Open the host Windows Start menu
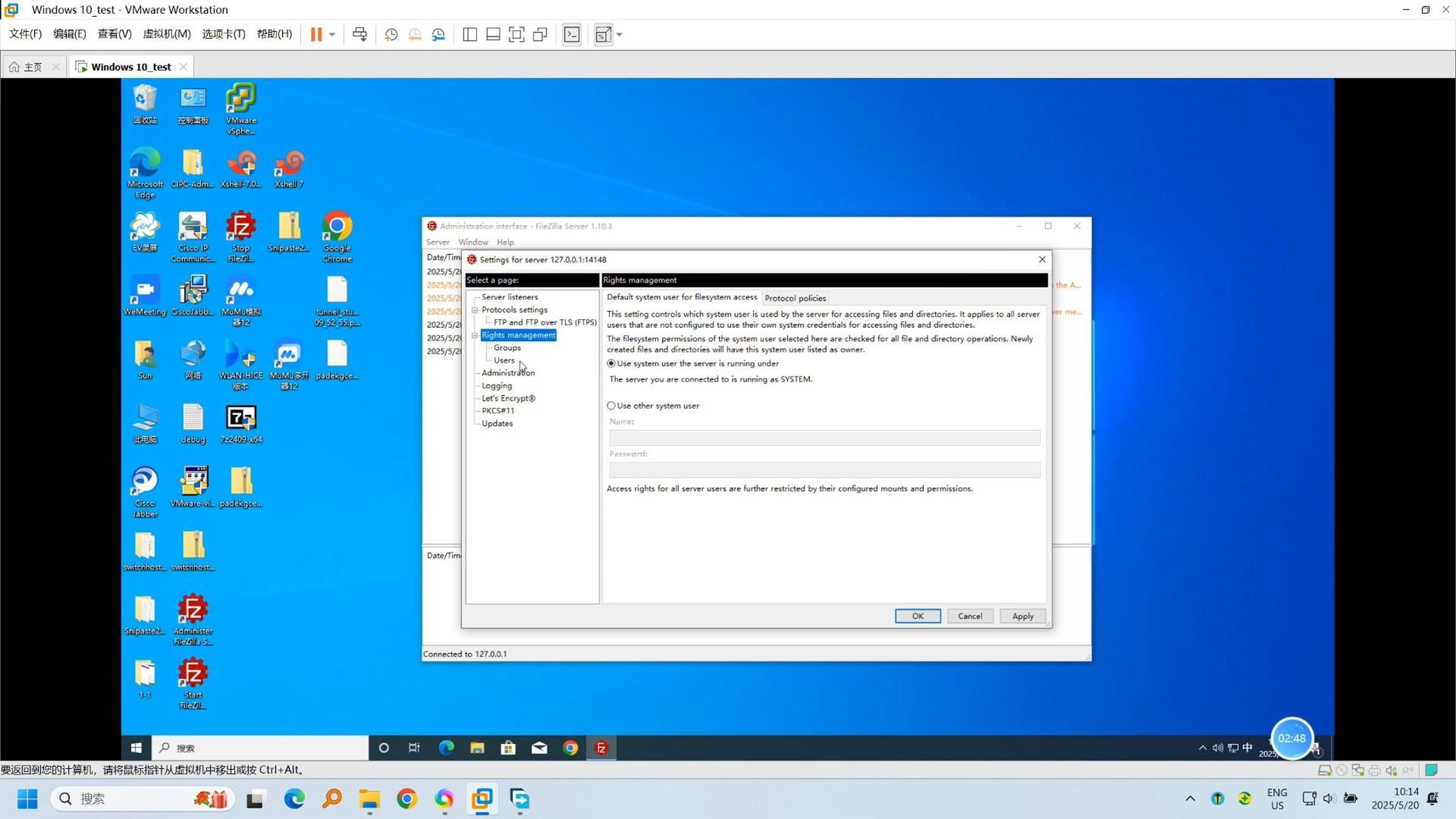 point(27,799)
